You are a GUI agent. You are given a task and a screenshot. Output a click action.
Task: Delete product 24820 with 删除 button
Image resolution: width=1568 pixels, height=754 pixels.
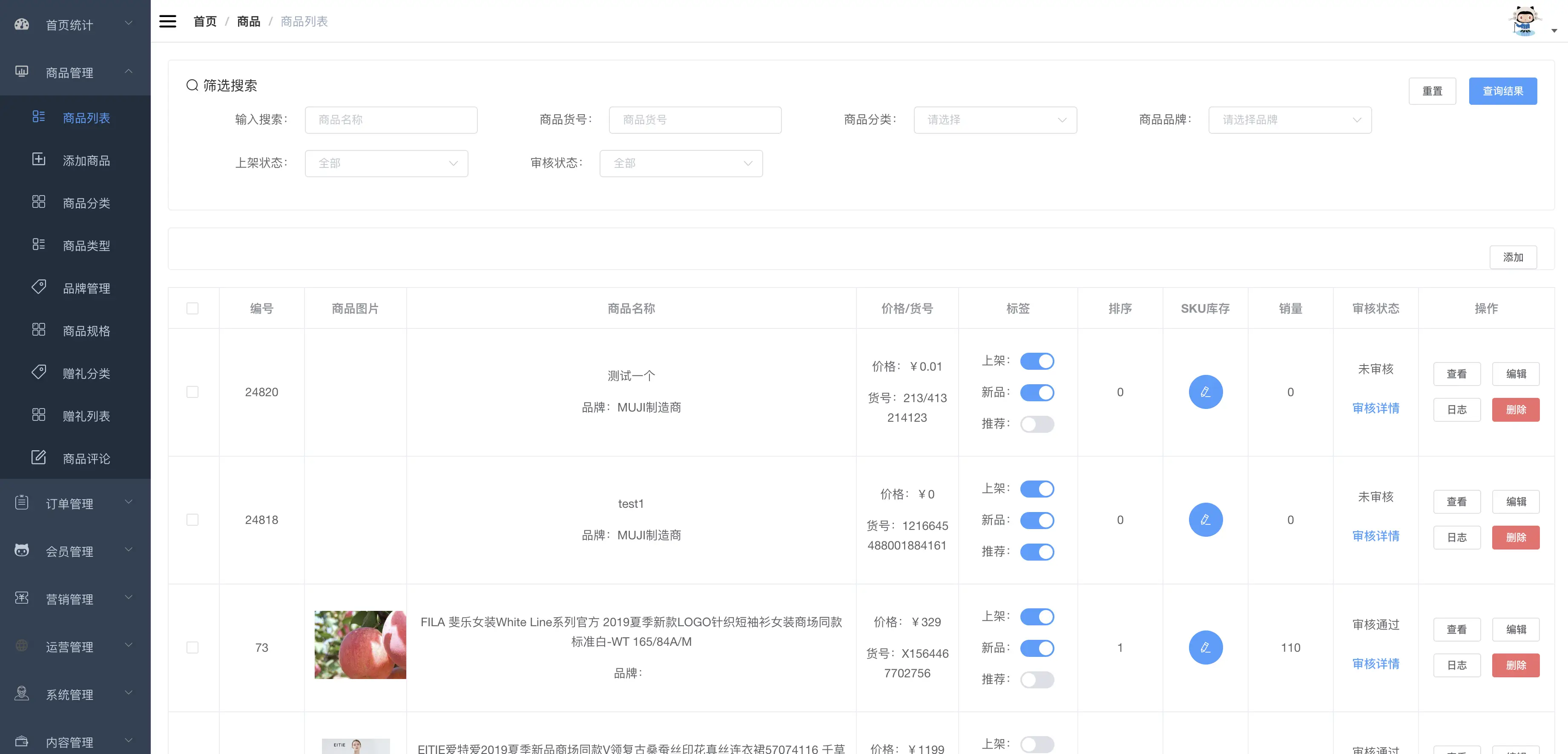[1515, 410]
